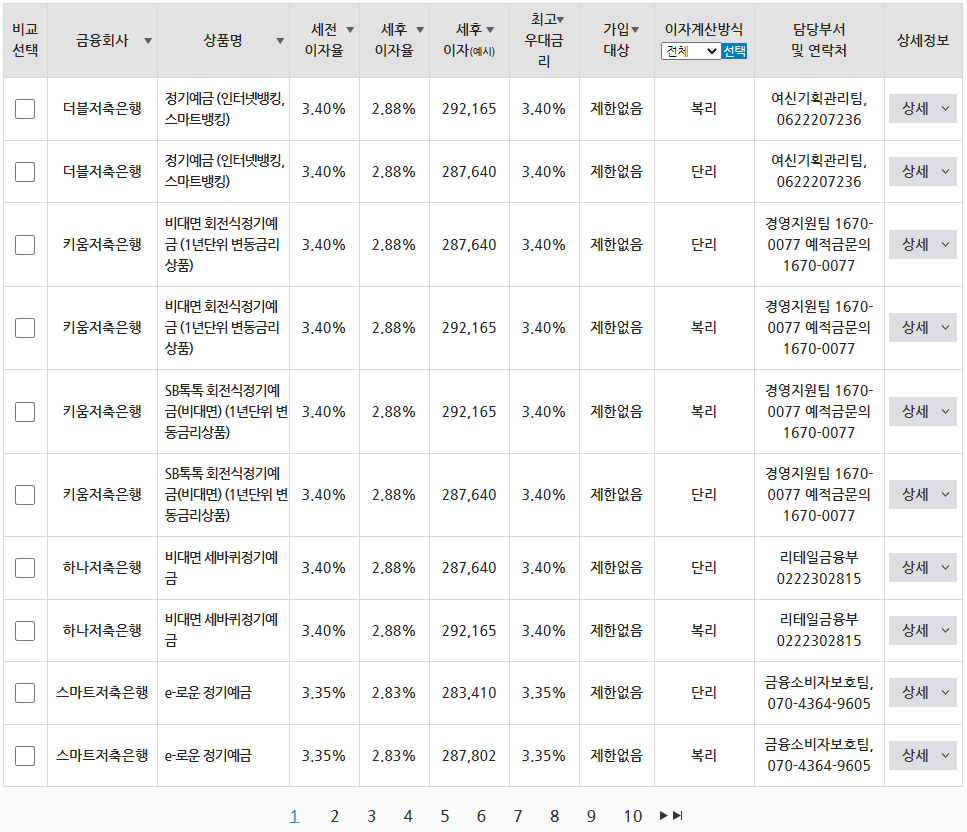
Task: Click 리테일금융부 contact in 하나 단리 row
Action: [819, 567]
